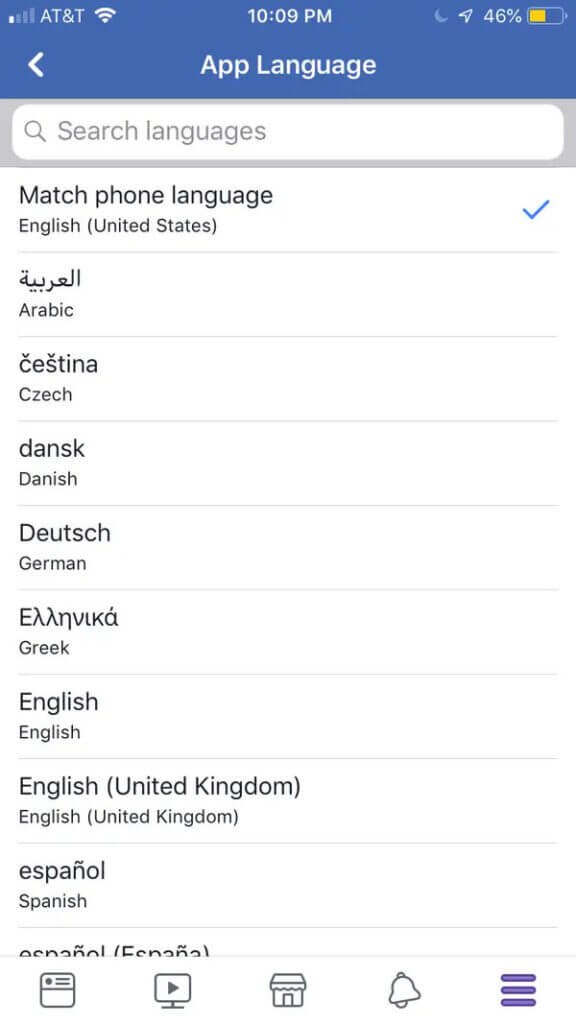View Notifications via the bell icon

click(403, 988)
